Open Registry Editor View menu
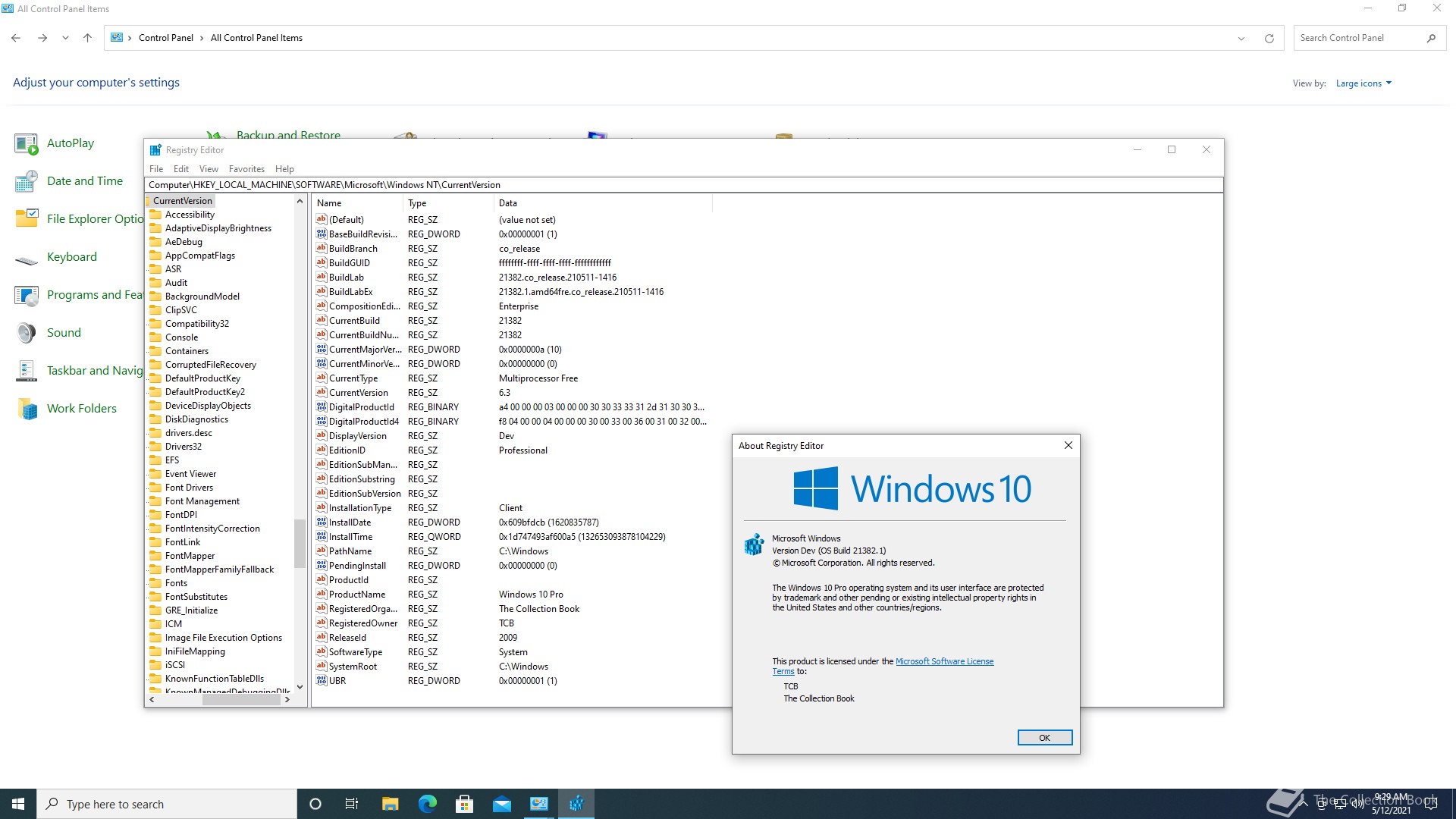The height and width of the screenshot is (819, 1456). pos(209,169)
